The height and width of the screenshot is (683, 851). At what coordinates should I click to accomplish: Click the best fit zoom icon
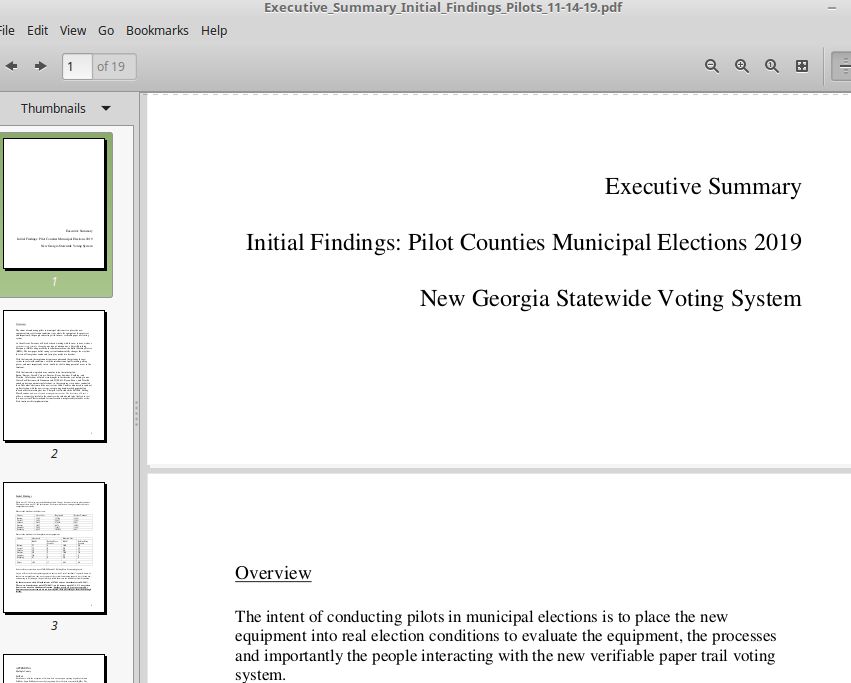tap(802, 66)
